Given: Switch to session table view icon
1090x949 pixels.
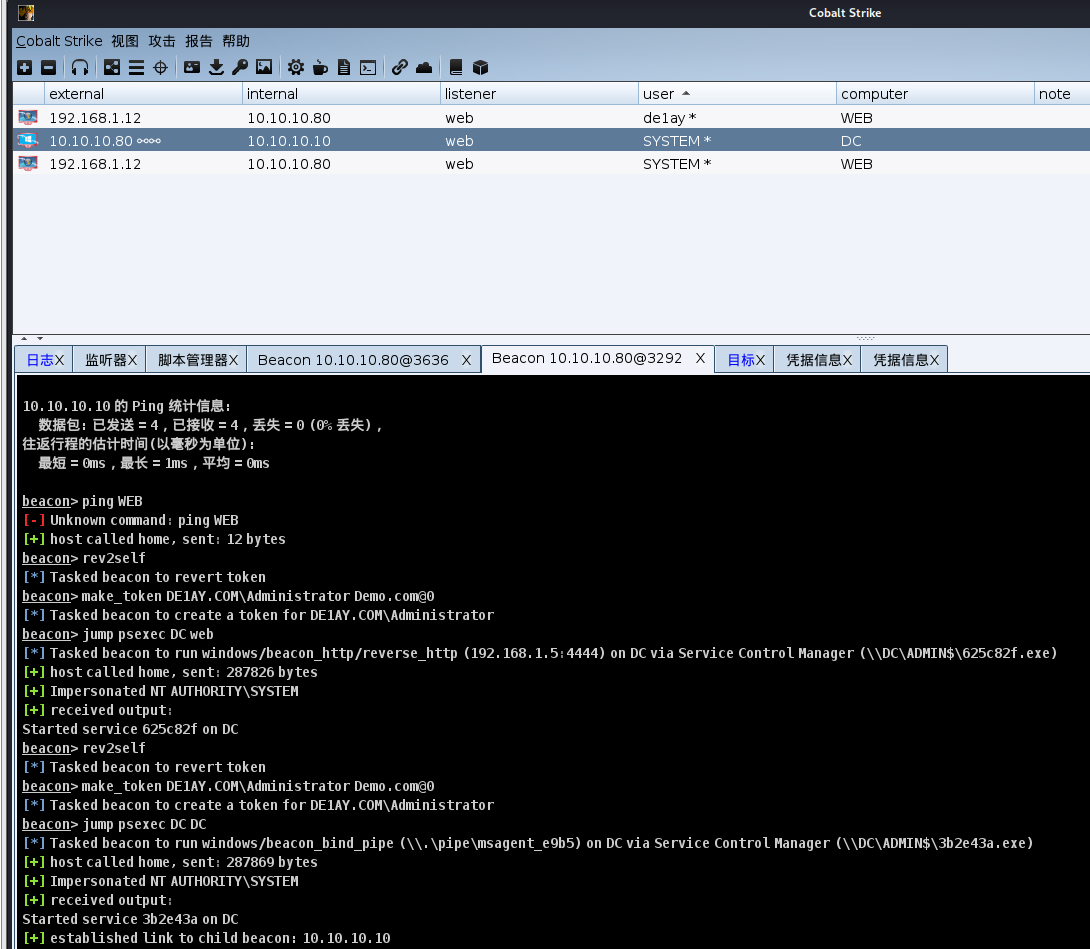Looking at the screenshot, I should click(136, 67).
